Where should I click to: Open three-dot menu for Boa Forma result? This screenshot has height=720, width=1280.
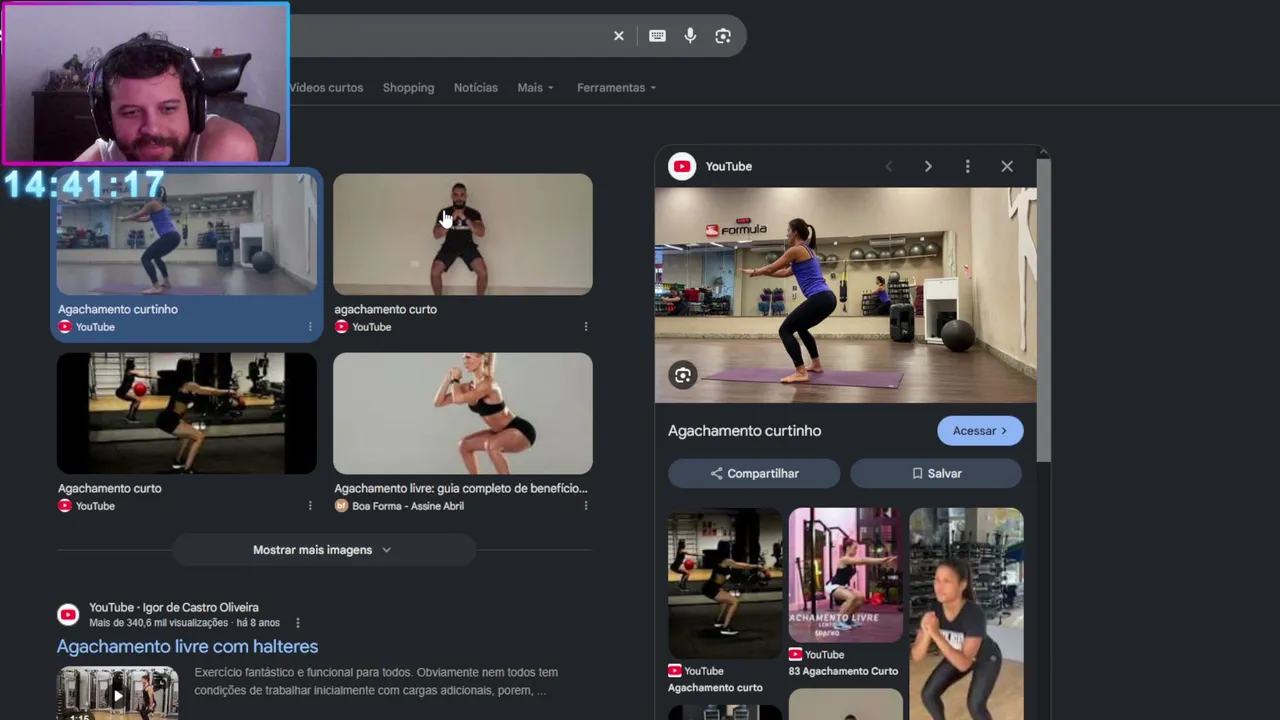[586, 506]
